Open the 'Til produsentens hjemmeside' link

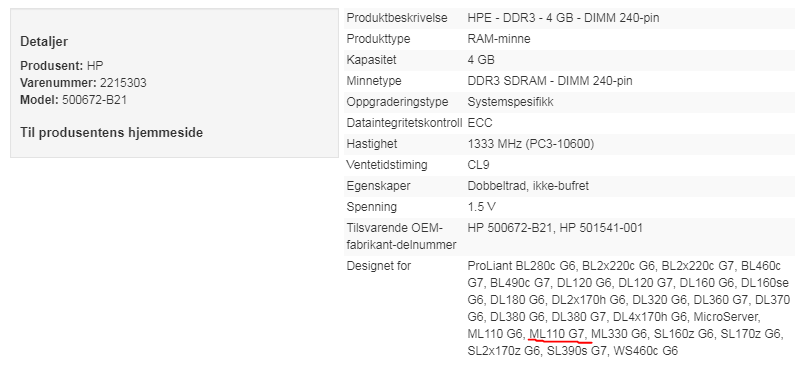[x=112, y=133]
